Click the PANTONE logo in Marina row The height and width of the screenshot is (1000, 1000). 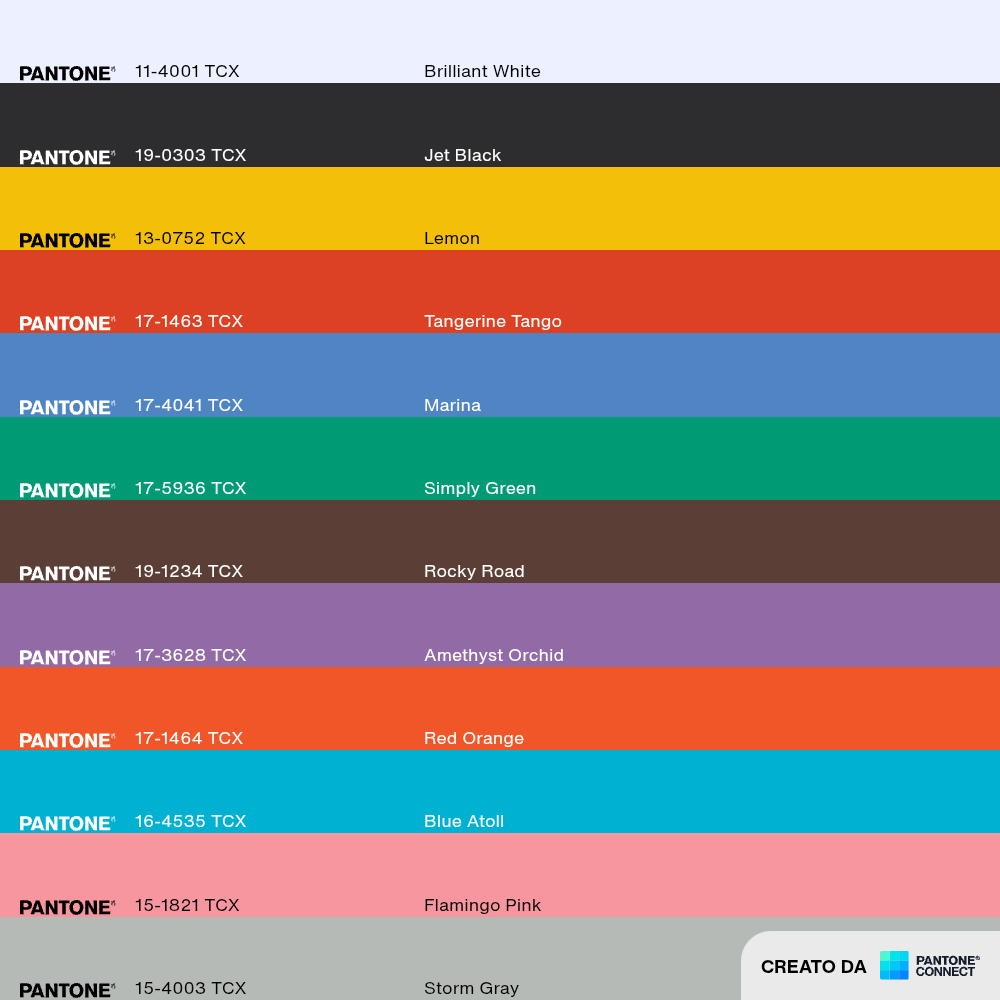67,407
